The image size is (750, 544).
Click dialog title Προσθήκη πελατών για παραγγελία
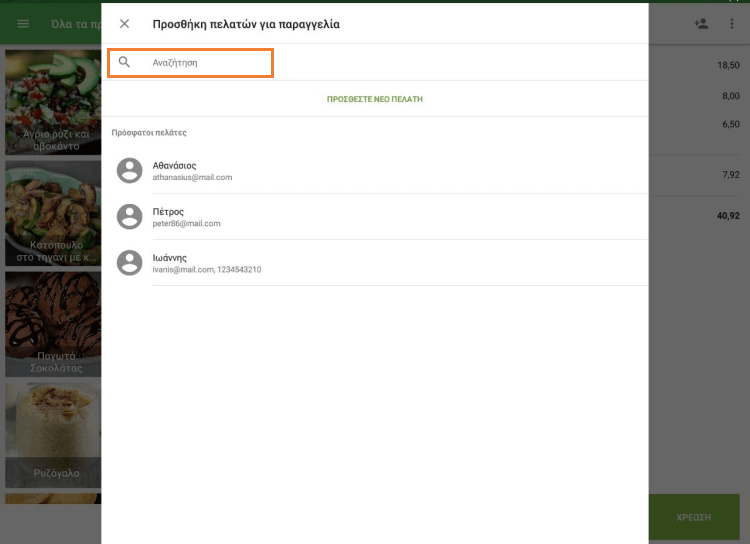(x=246, y=24)
